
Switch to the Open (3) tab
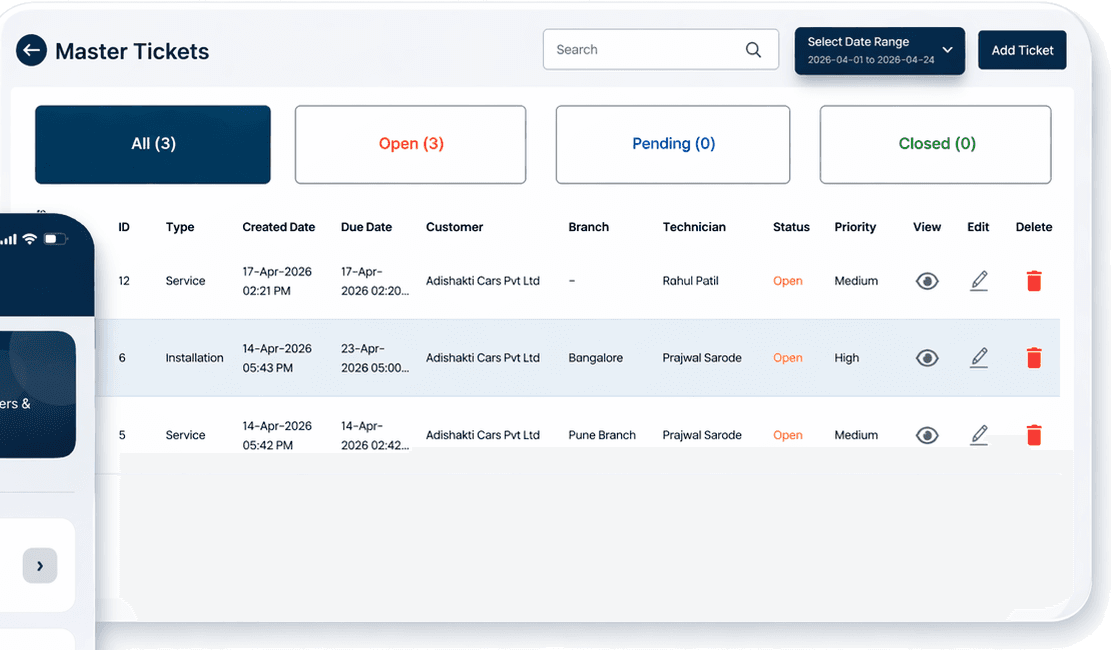410,145
